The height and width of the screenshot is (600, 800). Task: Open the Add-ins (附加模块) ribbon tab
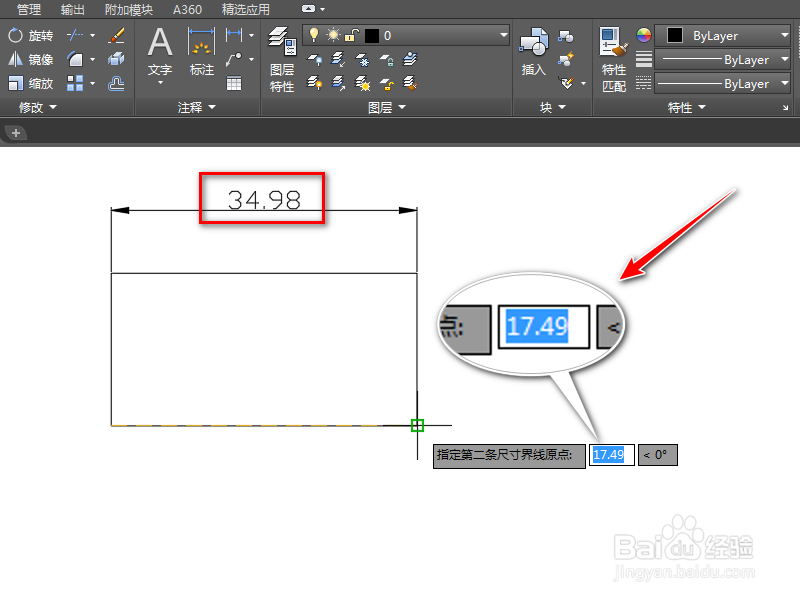(129, 9)
